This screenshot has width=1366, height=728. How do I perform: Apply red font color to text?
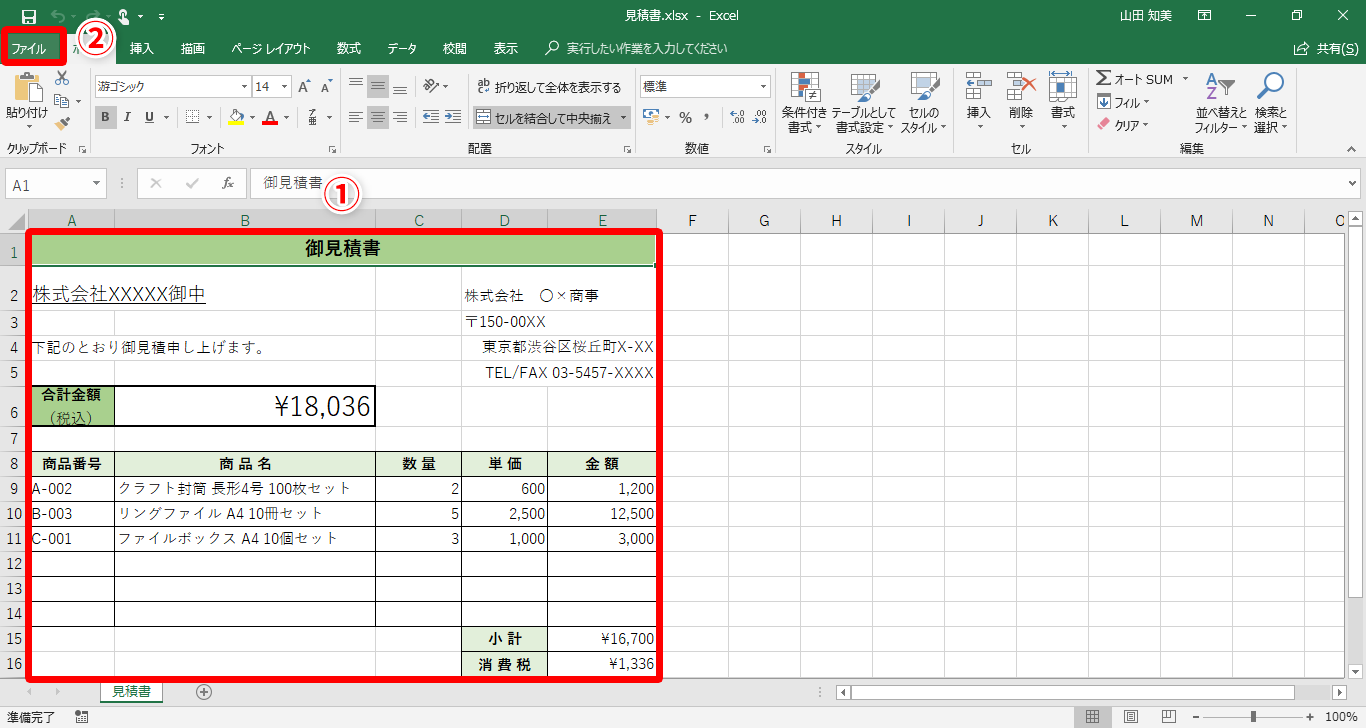tap(270, 117)
